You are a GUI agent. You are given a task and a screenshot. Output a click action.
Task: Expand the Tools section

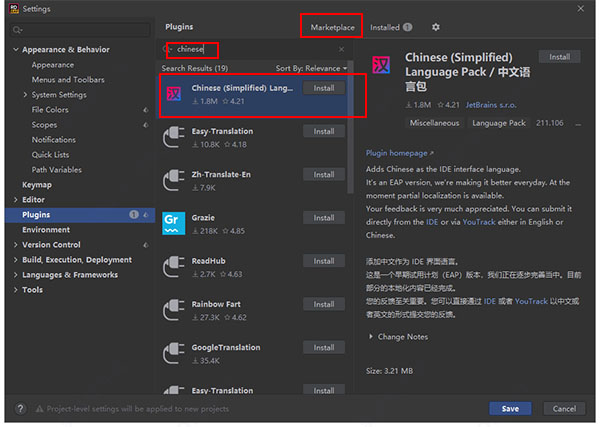click(16, 290)
